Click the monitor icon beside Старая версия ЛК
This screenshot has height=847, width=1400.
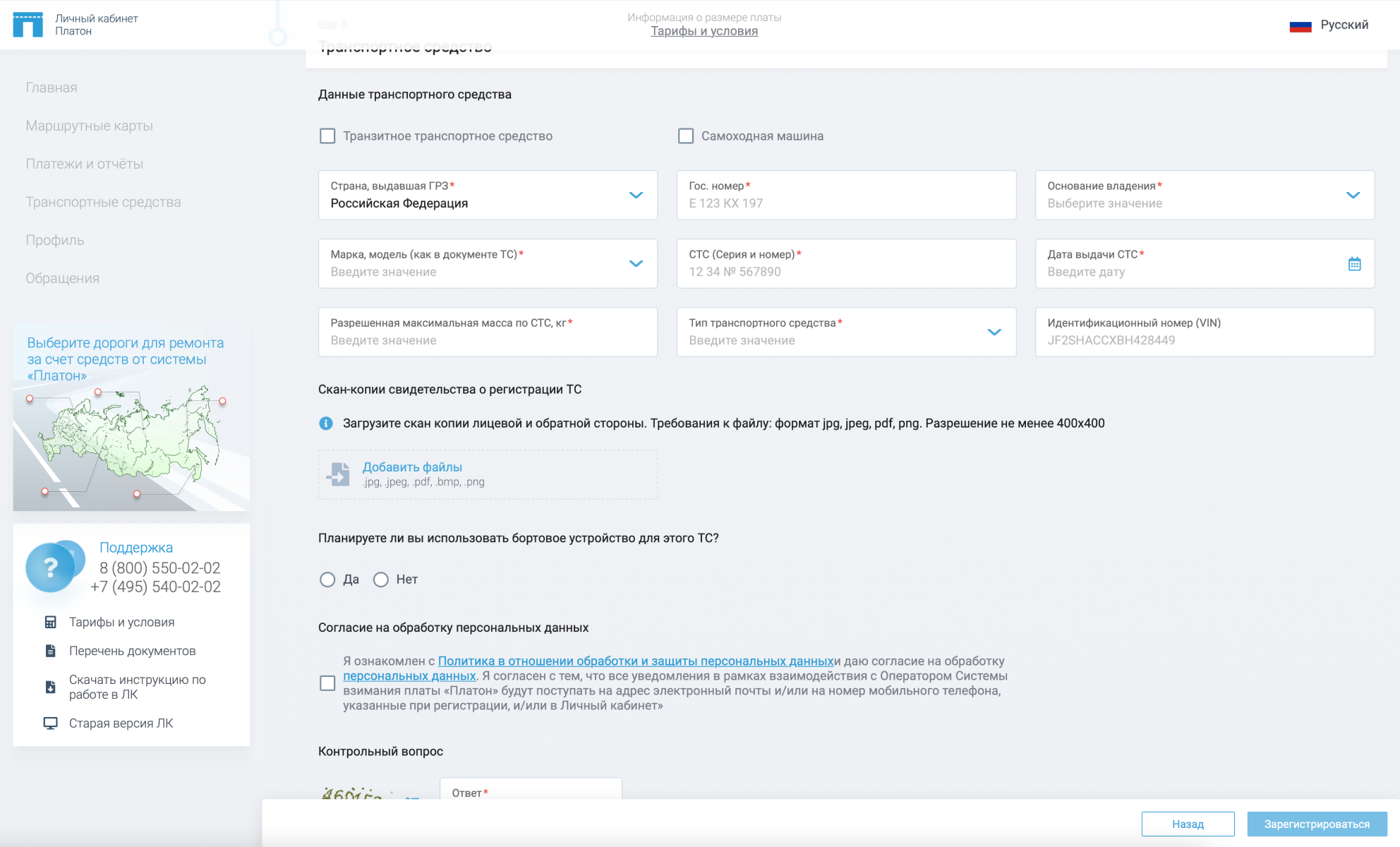click(x=49, y=722)
